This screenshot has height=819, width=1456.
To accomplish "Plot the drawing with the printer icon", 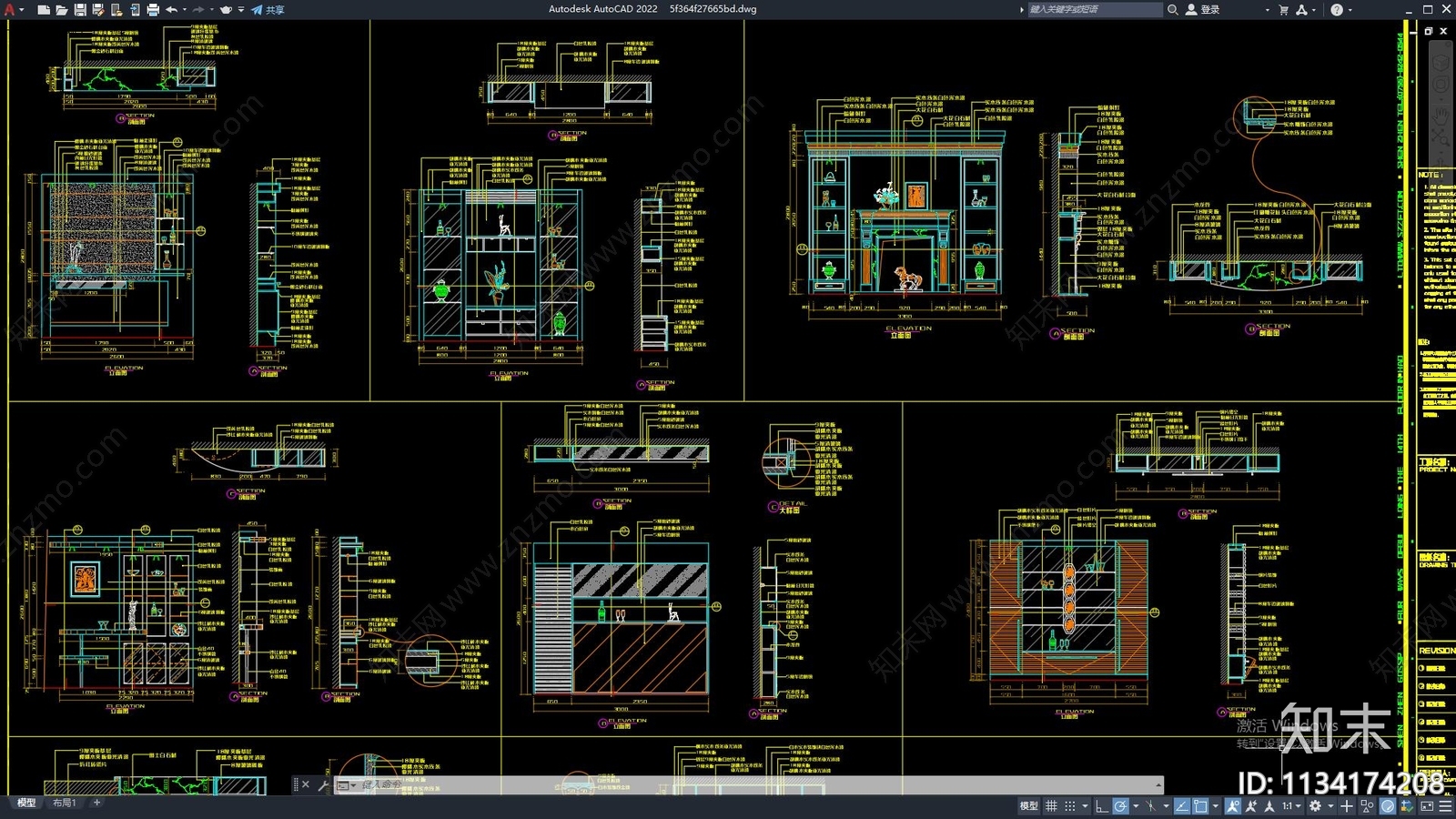I will [x=153, y=10].
